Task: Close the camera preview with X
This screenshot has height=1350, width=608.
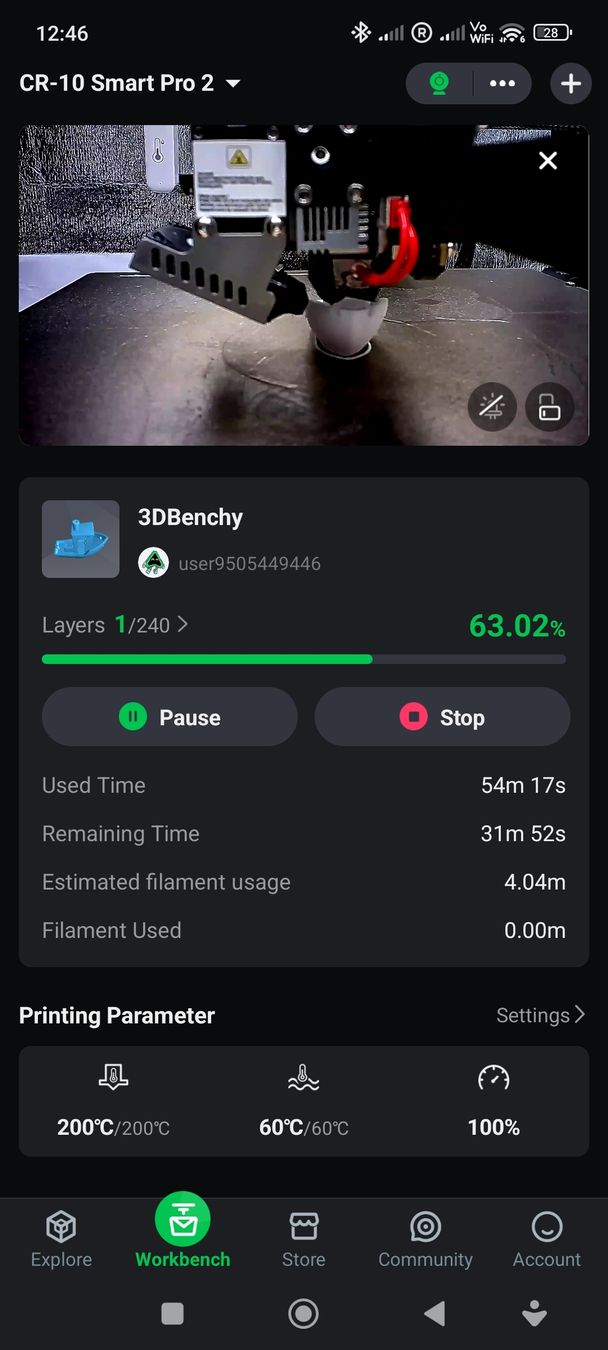Action: (x=548, y=161)
